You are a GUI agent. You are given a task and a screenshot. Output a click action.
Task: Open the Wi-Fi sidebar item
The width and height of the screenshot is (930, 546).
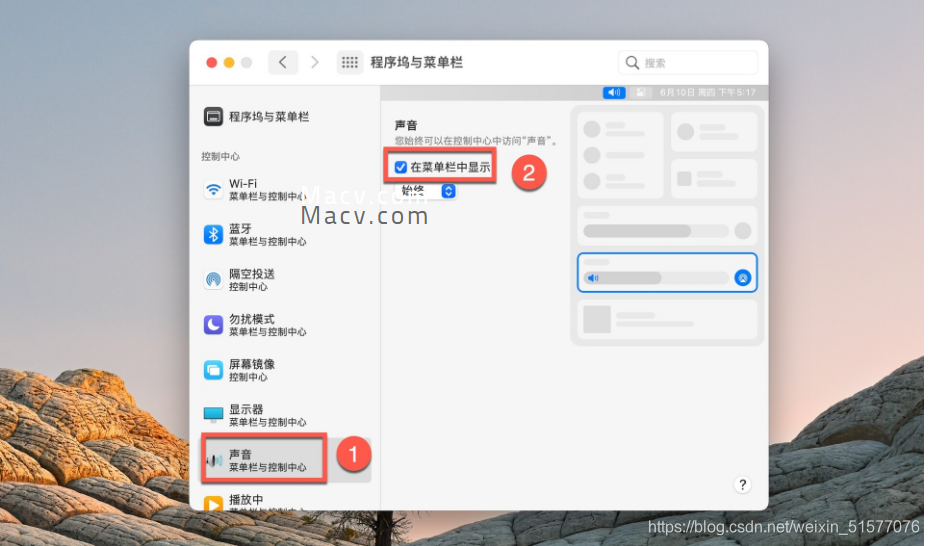click(286, 190)
